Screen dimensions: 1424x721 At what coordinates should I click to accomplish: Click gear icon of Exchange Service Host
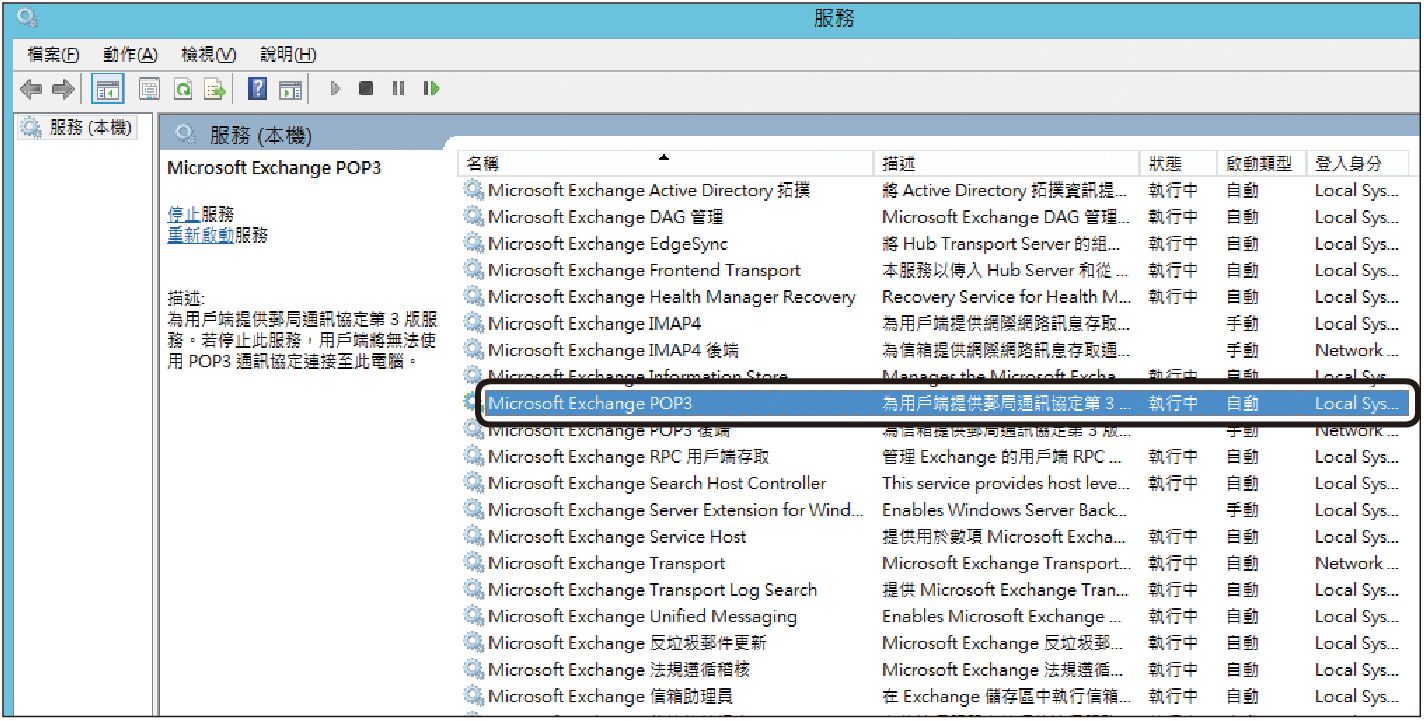pos(473,536)
